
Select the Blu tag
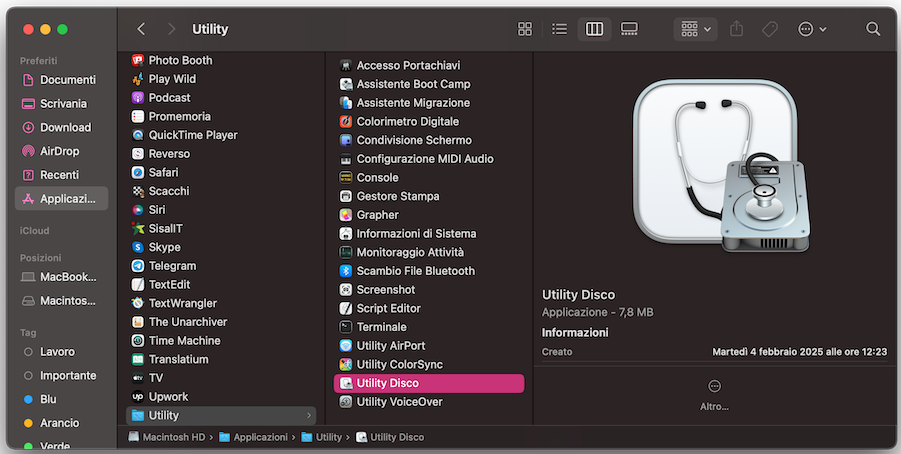(61, 399)
